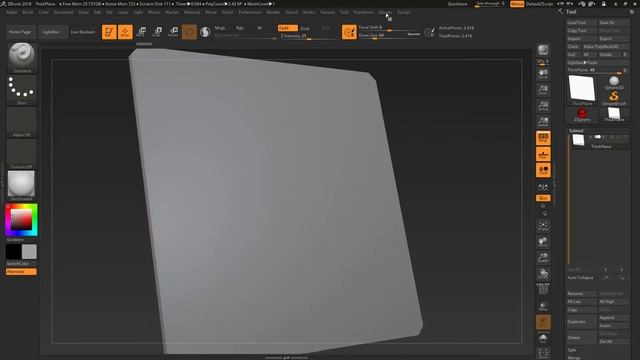Adjust the Draw Size slider
The height and width of the screenshot is (360, 640).
pos(389,36)
